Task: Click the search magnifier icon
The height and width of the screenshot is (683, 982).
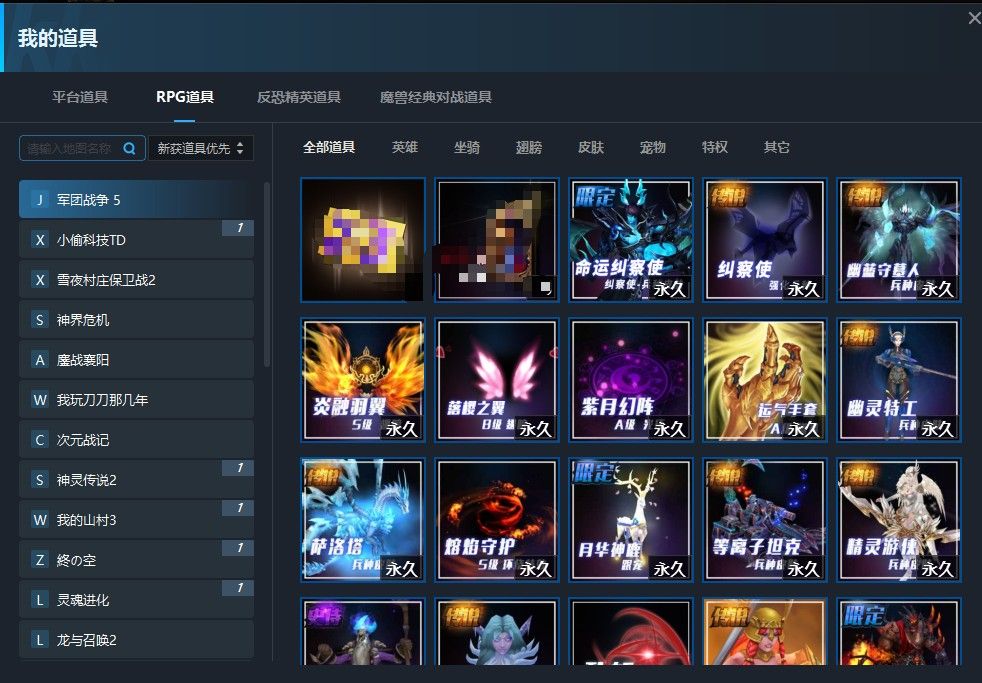Action: [x=130, y=148]
